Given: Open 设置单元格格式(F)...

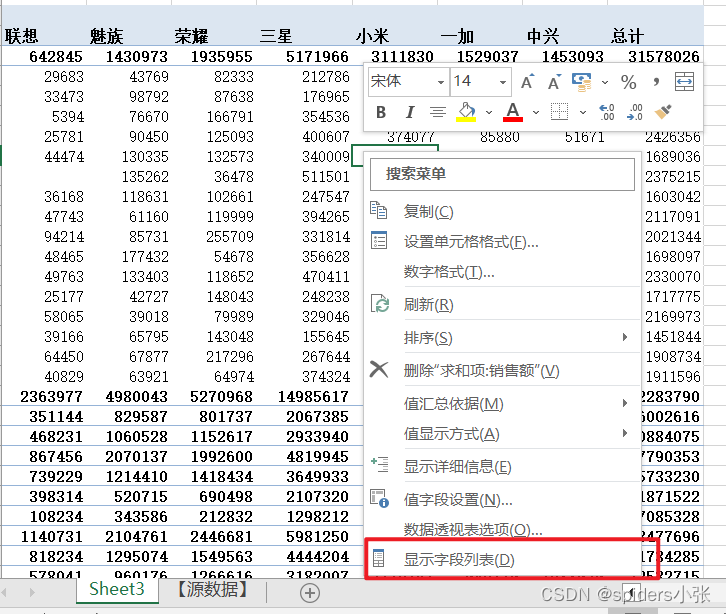Looking at the screenshot, I should click(x=471, y=242).
